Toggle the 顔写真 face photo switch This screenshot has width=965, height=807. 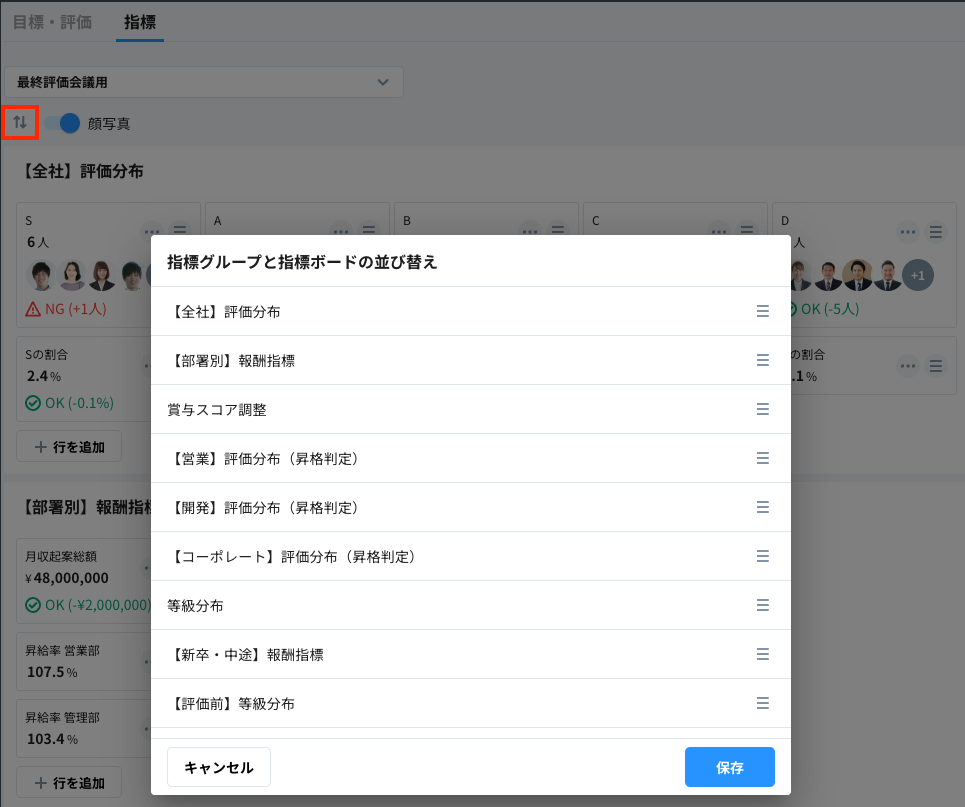[x=62, y=123]
